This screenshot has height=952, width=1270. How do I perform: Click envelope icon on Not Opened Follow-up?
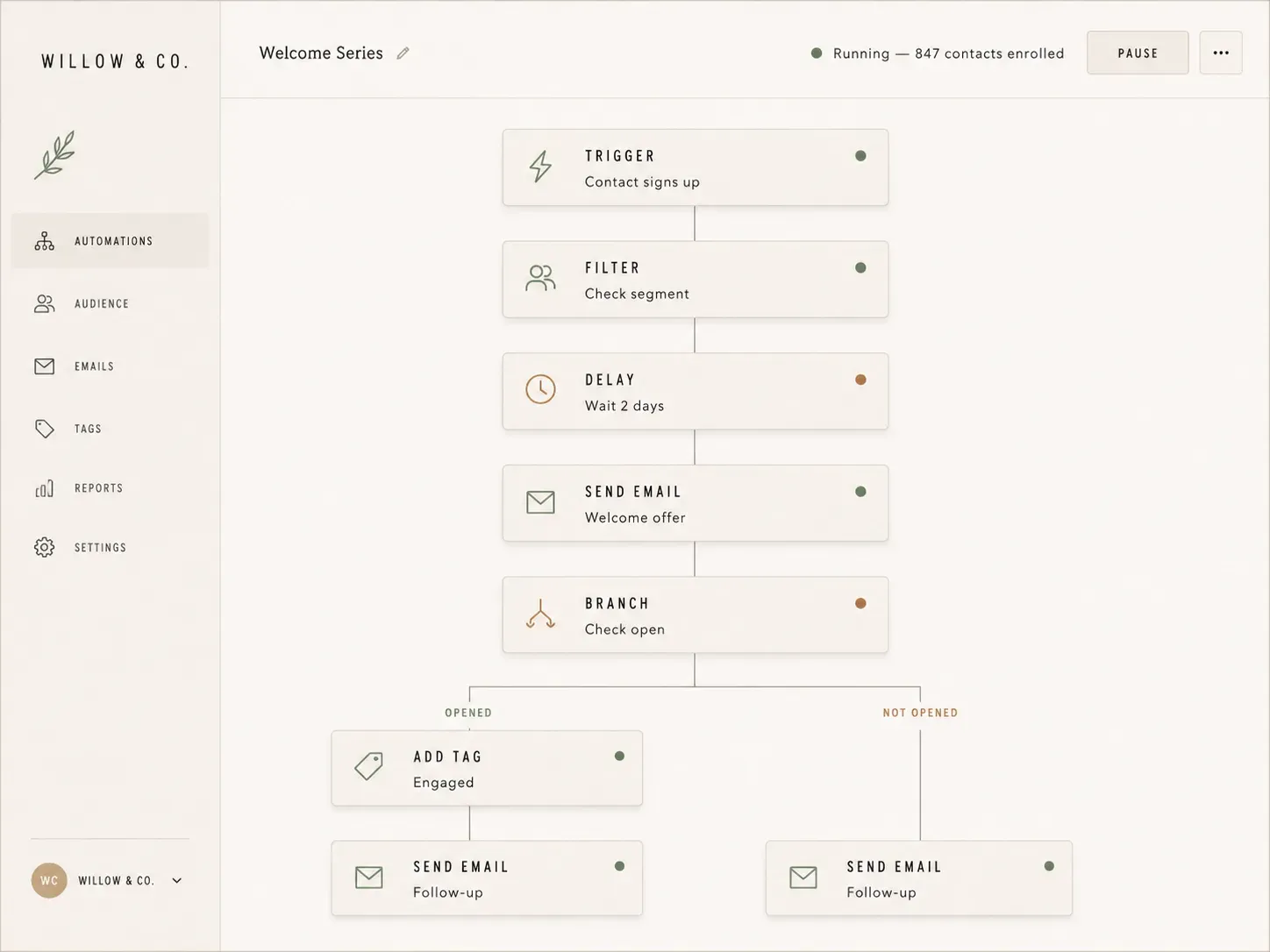[803, 877]
